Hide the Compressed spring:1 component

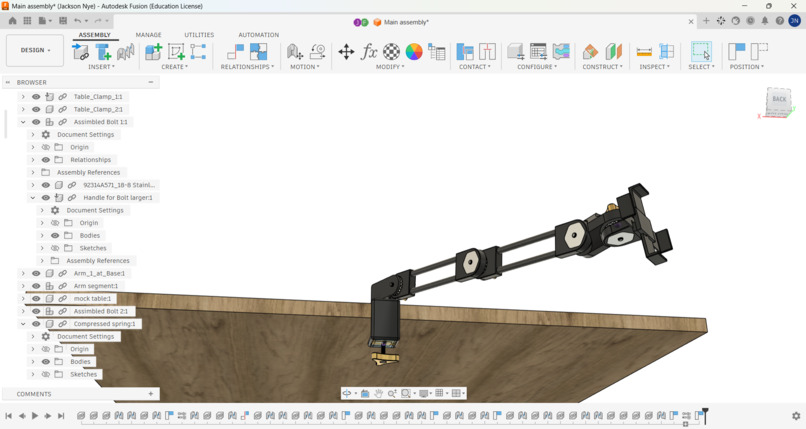pos(36,324)
